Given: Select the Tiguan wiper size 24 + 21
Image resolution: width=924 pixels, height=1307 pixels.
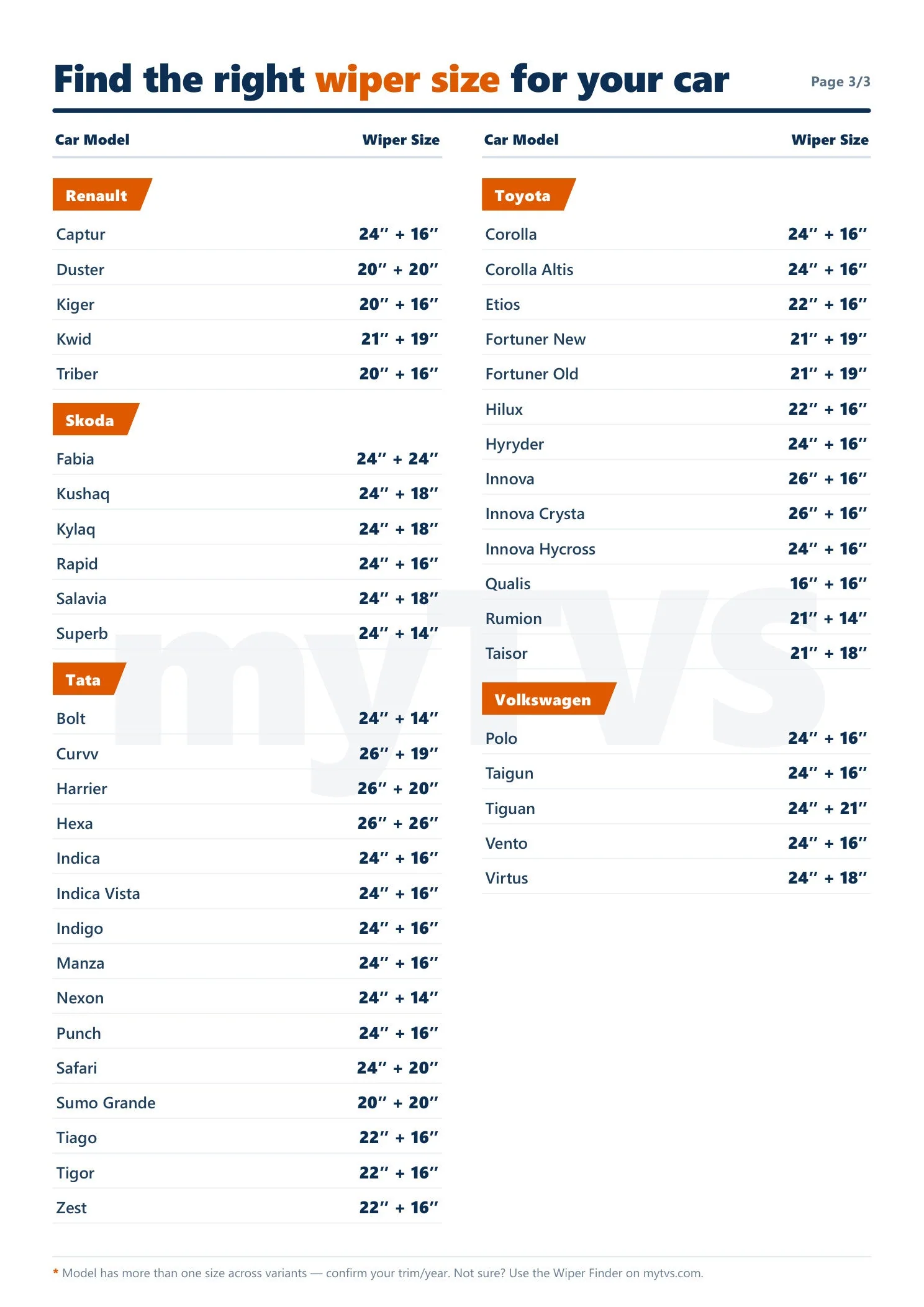Looking at the screenshot, I should [827, 808].
